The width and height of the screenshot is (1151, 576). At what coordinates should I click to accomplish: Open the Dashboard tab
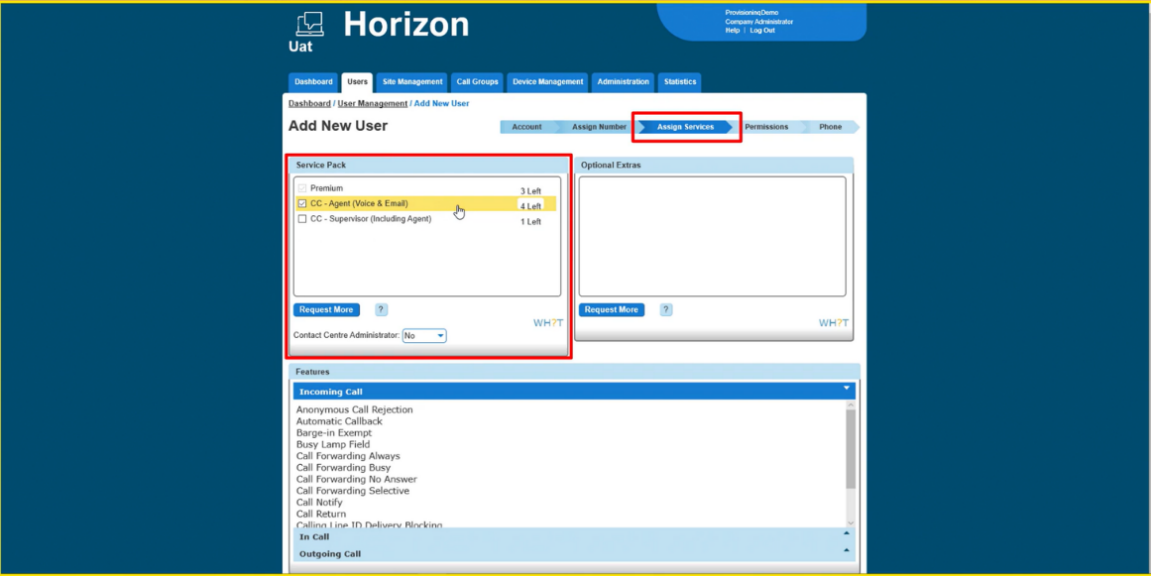click(x=313, y=82)
